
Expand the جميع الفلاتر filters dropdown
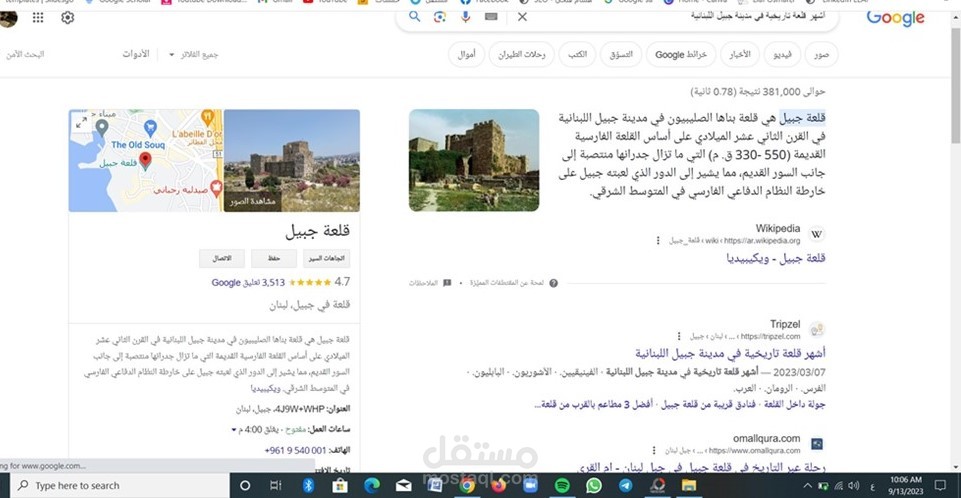(194, 55)
